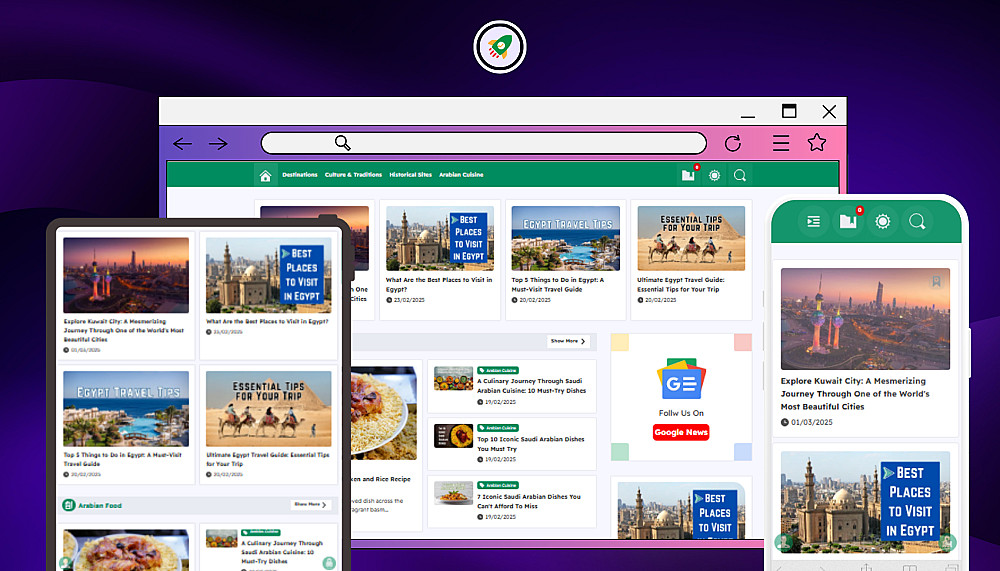
Task: Click the red Google News button
Action: (x=681, y=433)
